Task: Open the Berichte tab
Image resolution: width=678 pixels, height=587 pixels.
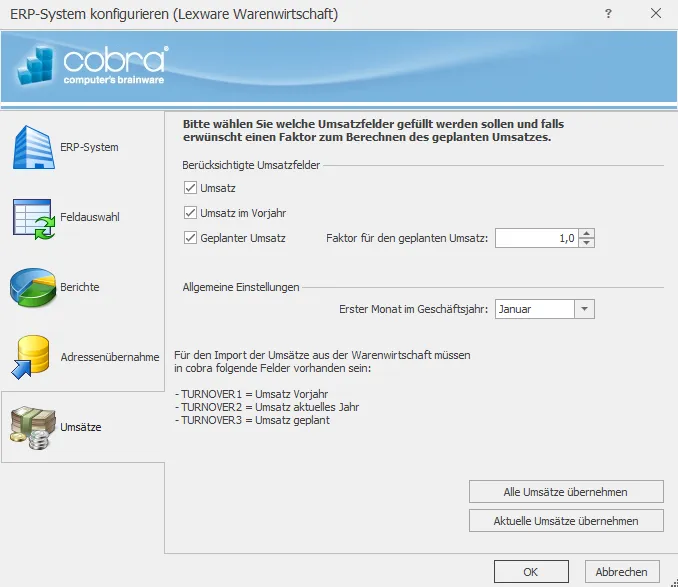Action: (x=82, y=287)
